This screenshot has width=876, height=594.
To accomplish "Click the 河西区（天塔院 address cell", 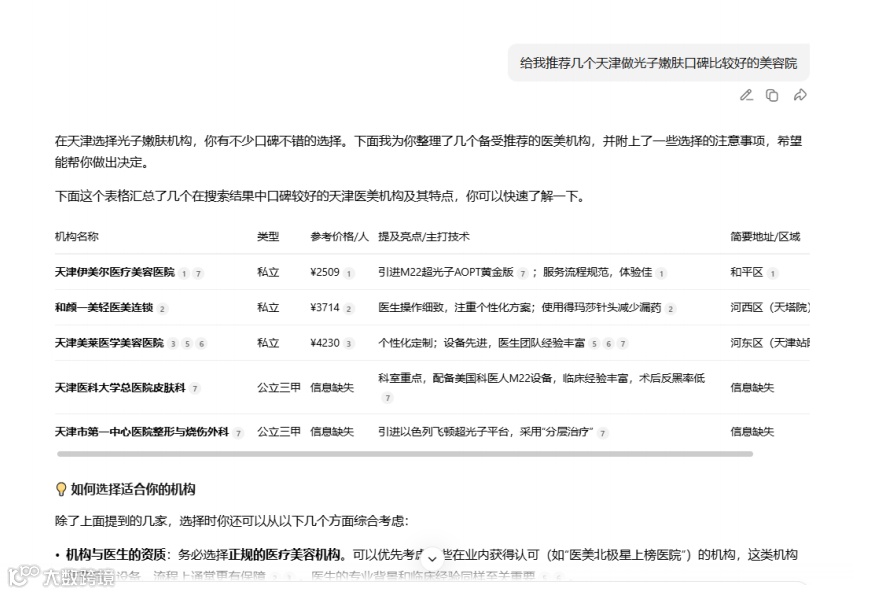I will 770,307.
